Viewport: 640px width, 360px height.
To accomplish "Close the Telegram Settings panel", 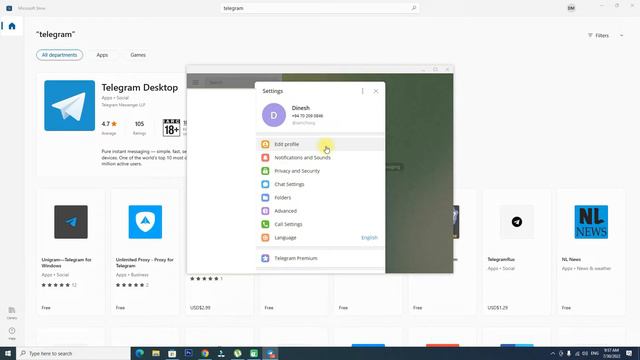I will pos(376,91).
